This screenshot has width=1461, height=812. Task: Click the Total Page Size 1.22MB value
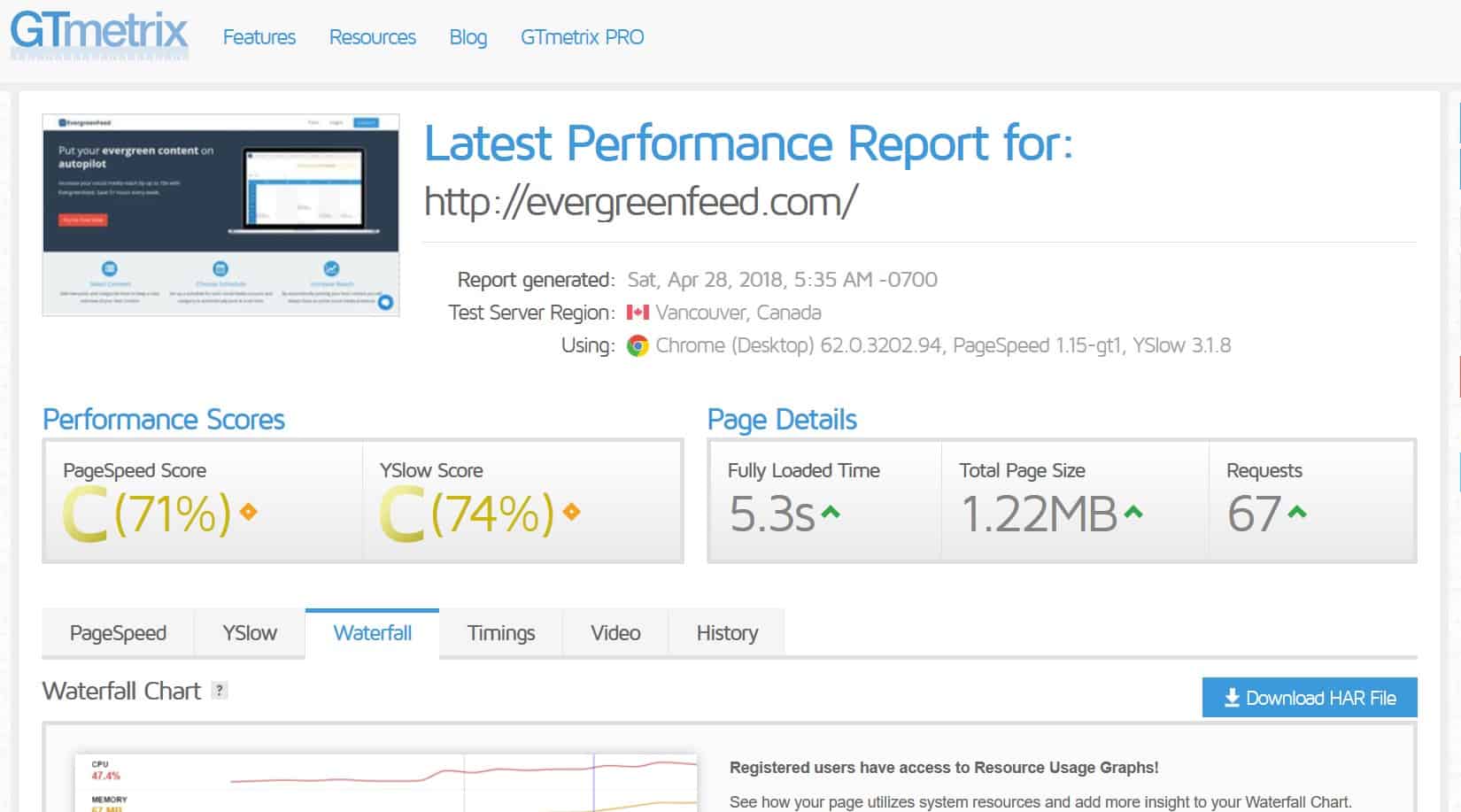[x=1039, y=514]
